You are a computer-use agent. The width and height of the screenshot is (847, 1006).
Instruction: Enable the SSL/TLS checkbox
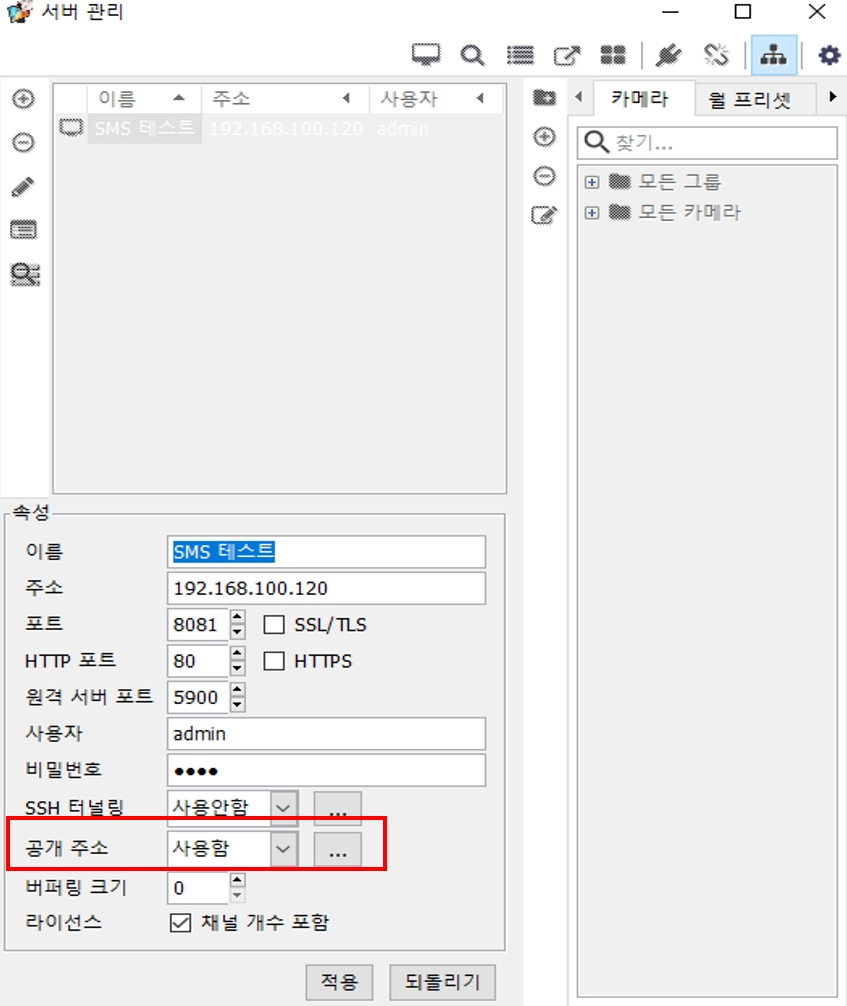(275, 625)
